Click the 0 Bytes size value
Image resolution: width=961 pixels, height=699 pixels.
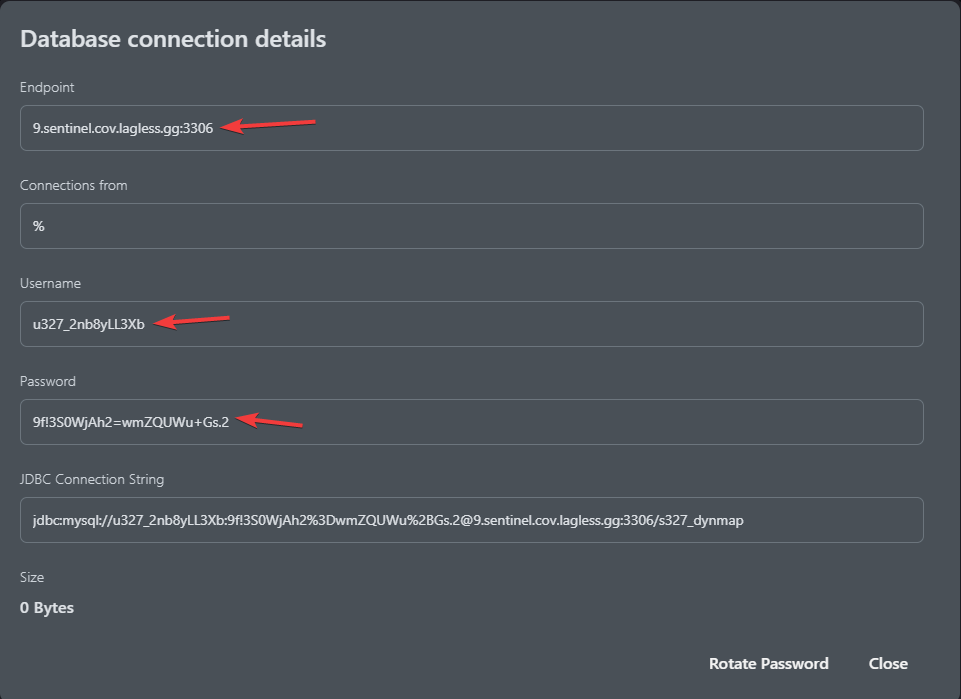[x=47, y=608]
